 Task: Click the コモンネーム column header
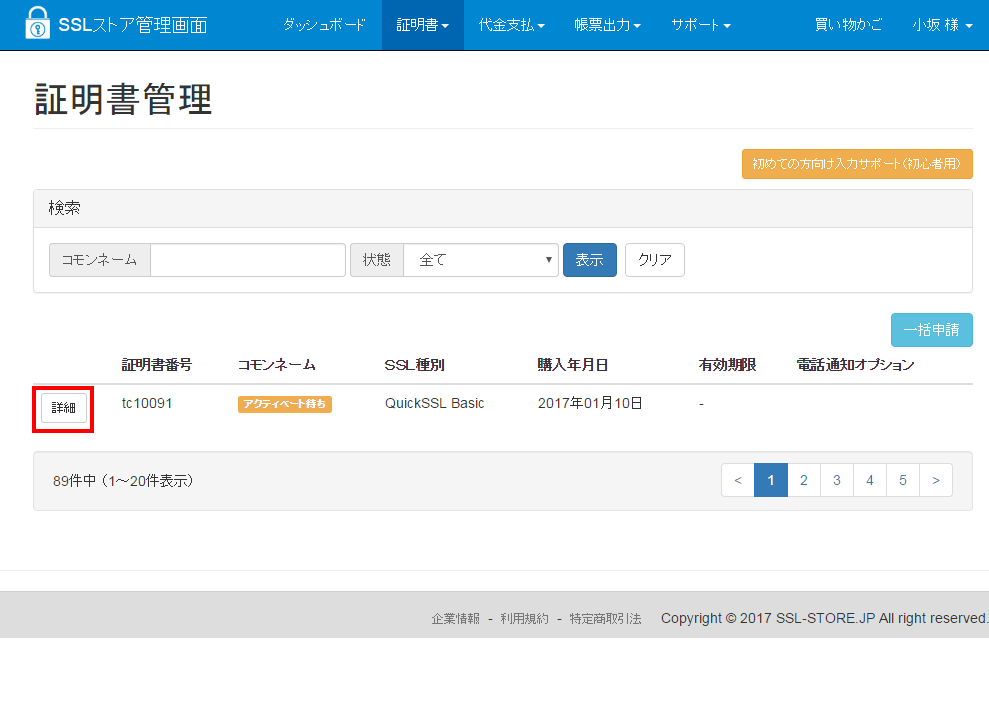click(x=276, y=365)
